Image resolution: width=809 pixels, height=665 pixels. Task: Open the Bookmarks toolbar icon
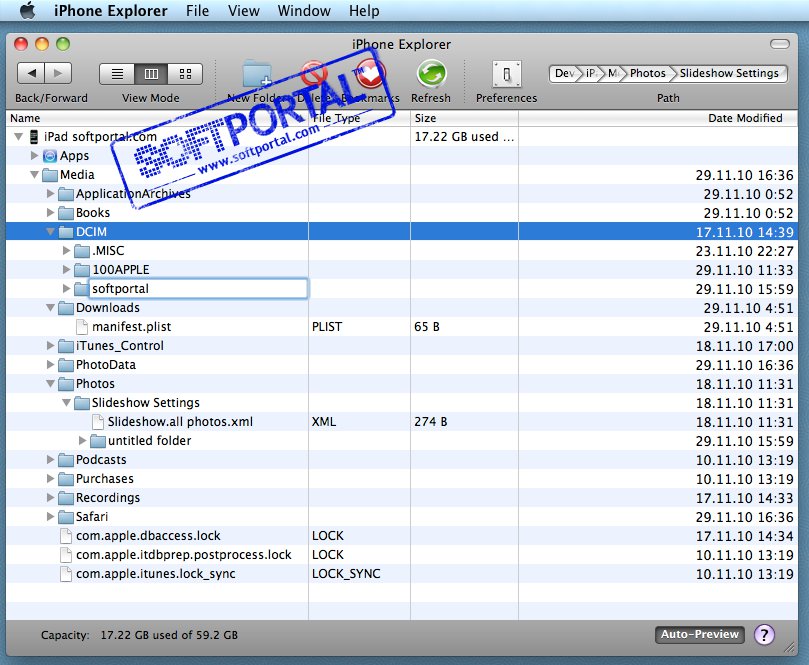point(370,74)
